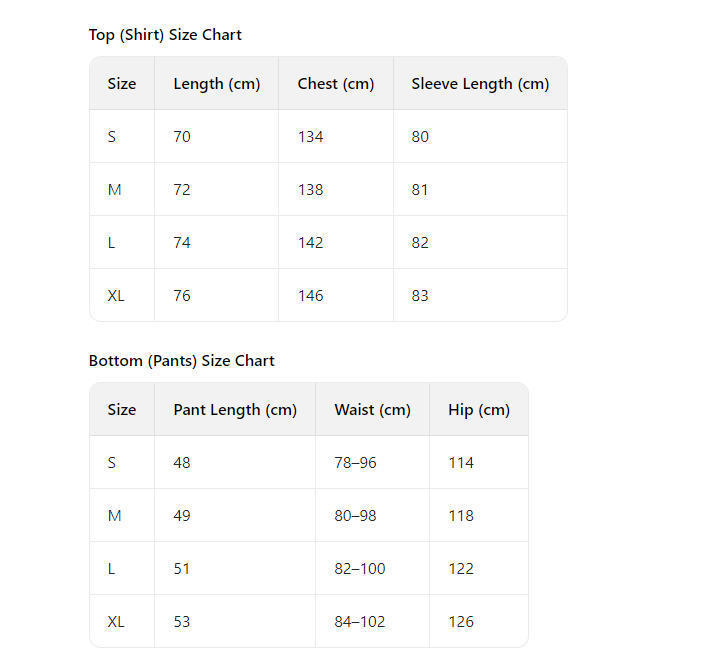Viewport: 709px width, 661px height.
Task: Select the Chest (cm) column header
Action: click(x=335, y=84)
